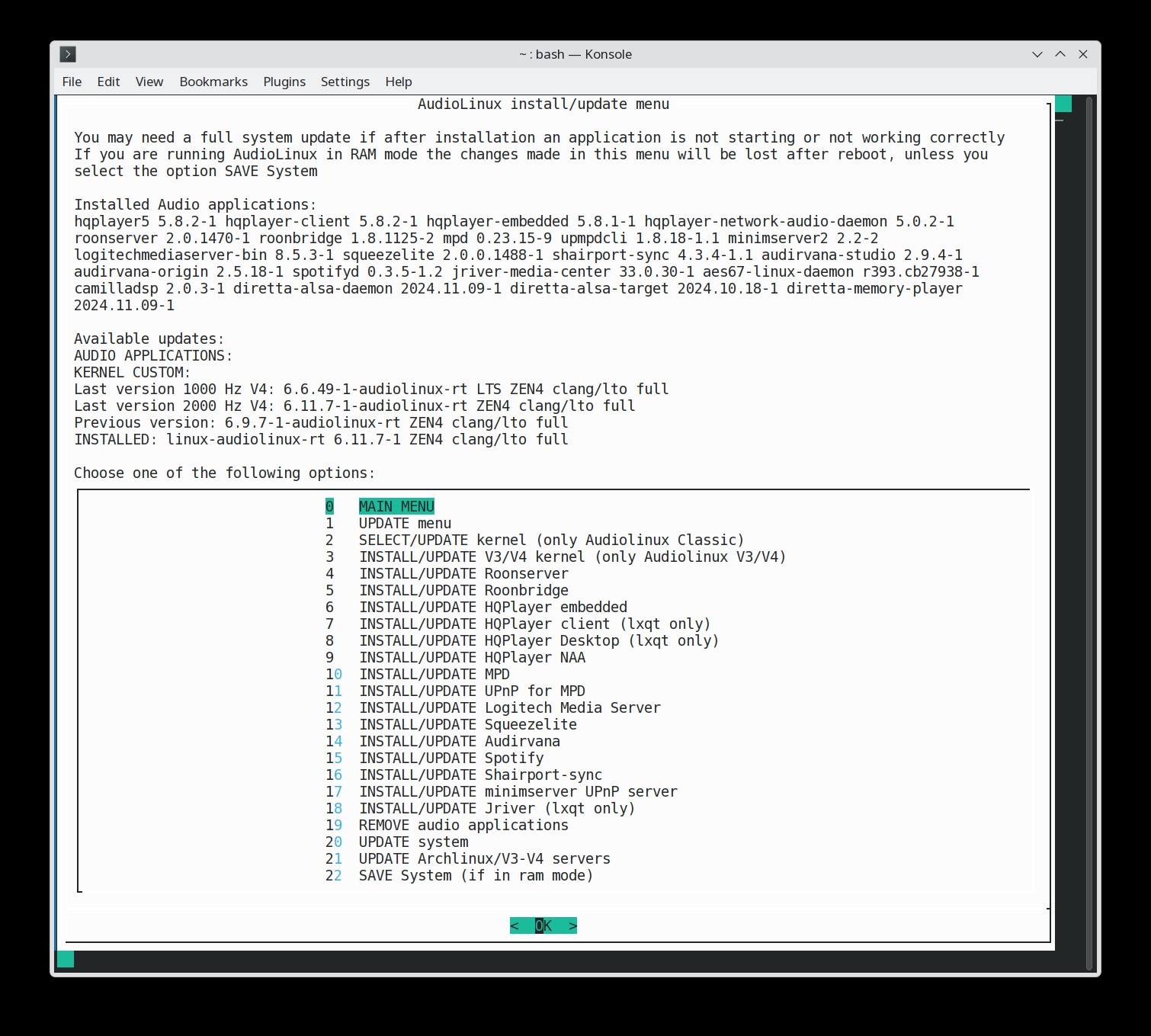Click the 'AUDIO APPLICATIONS:' label
Viewport: 1151px width, 1036px height.
pos(153,355)
